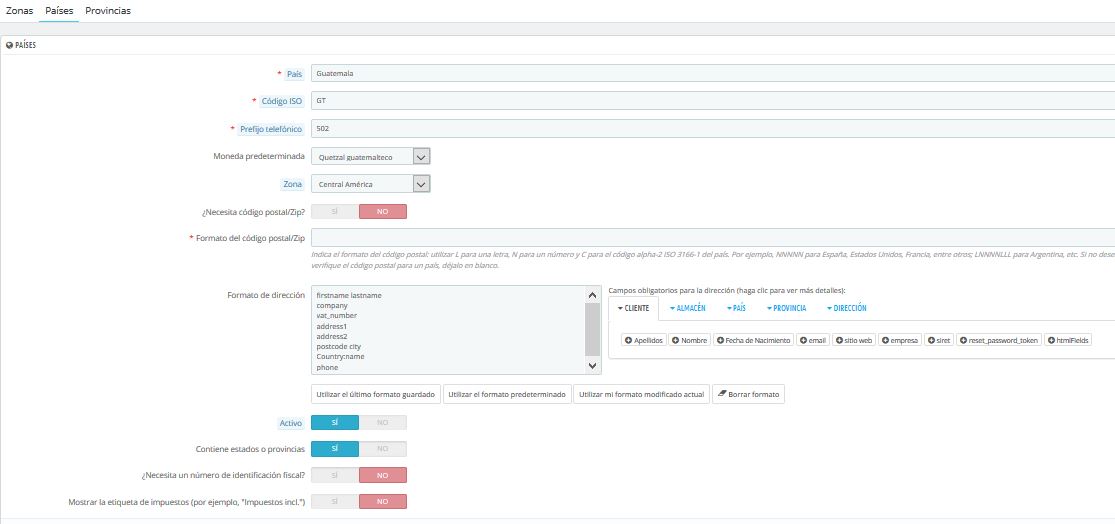Switch to the Zonas tab
1115x524 pixels.
pyautogui.click(x=19, y=11)
